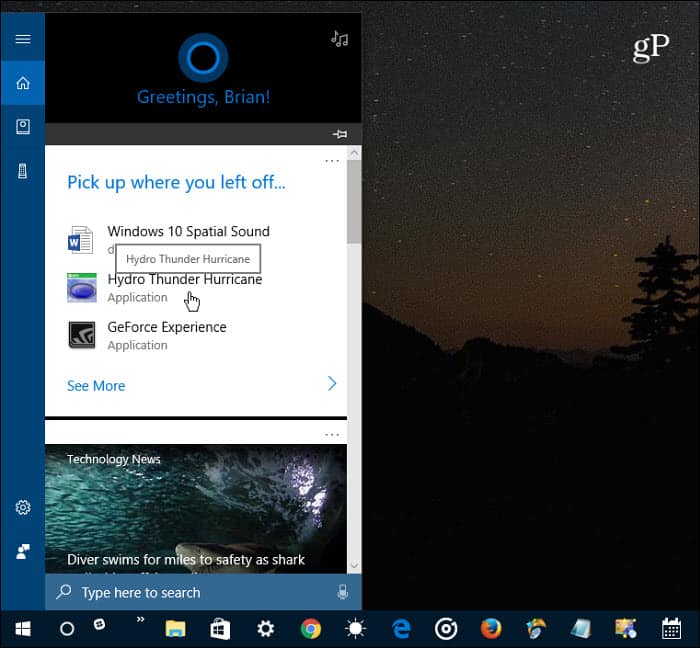The height and width of the screenshot is (648, 700).
Task: Open notepad-style icon on taskbar
Action: tap(581, 629)
